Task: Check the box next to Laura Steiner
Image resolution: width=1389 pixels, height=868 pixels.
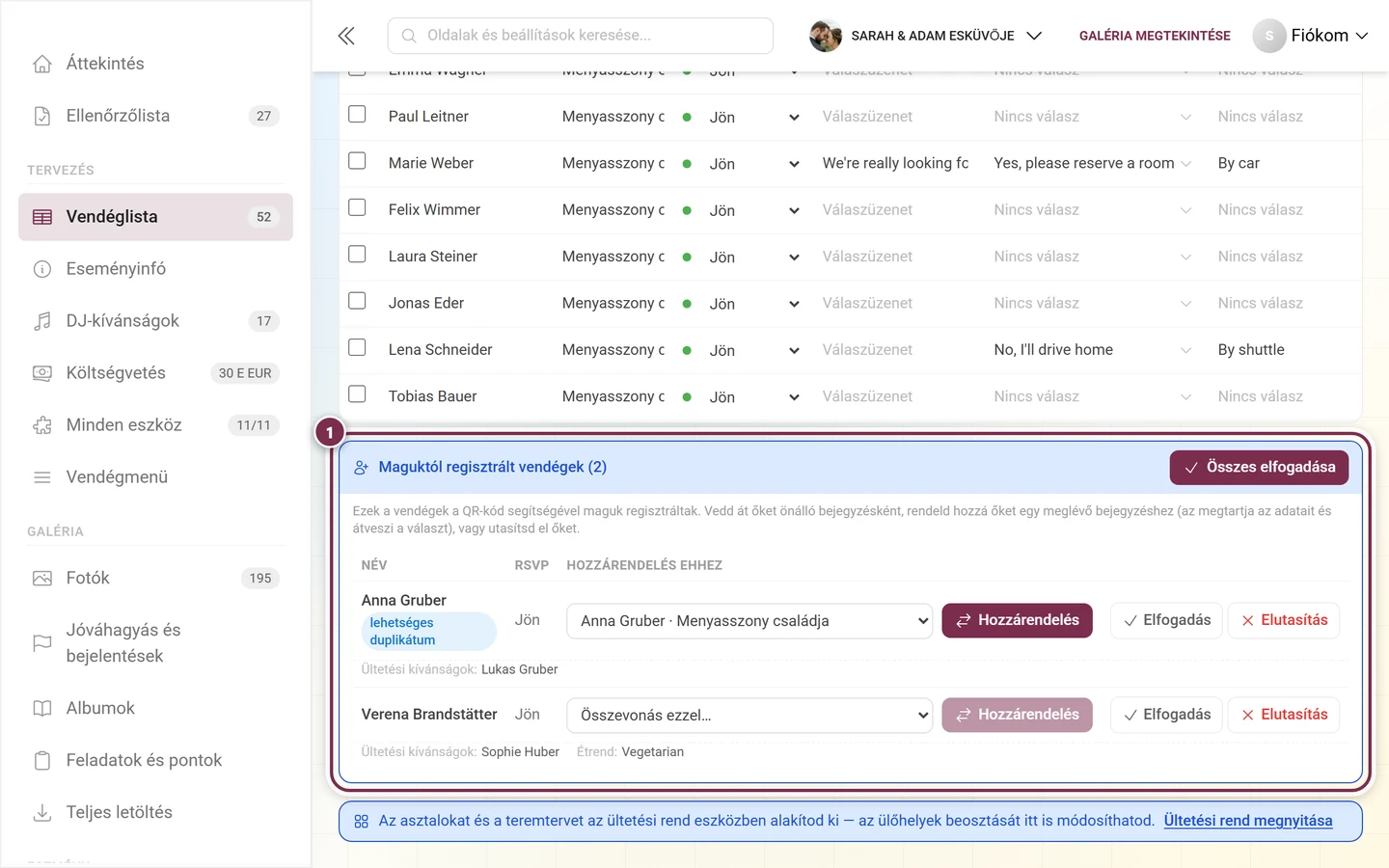Action: click(x=357, y=255)
